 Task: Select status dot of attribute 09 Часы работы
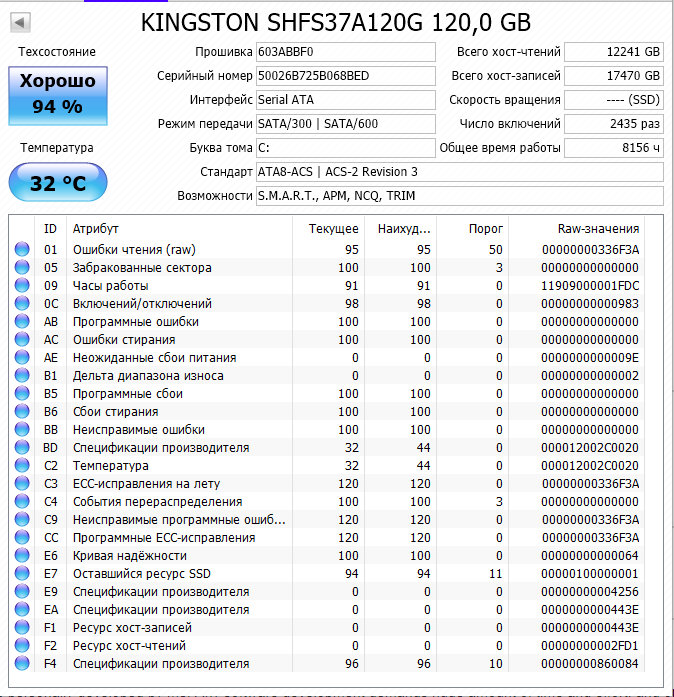[22, 285]
